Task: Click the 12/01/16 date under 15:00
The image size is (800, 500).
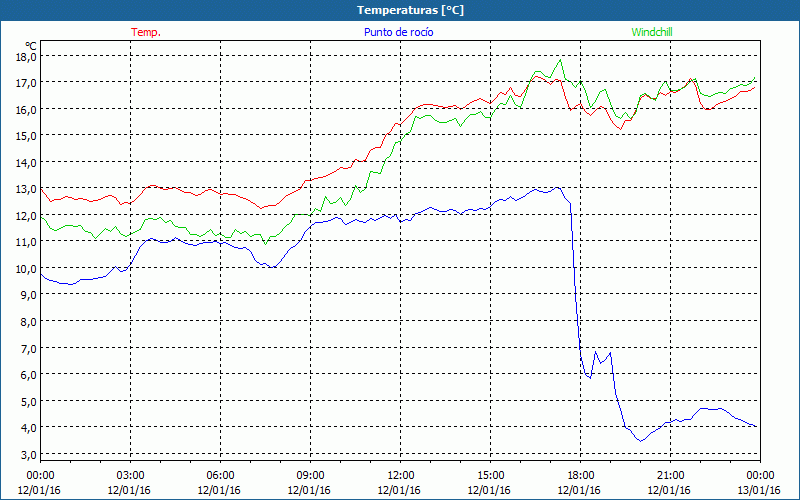Action: (x=489, y=490)
